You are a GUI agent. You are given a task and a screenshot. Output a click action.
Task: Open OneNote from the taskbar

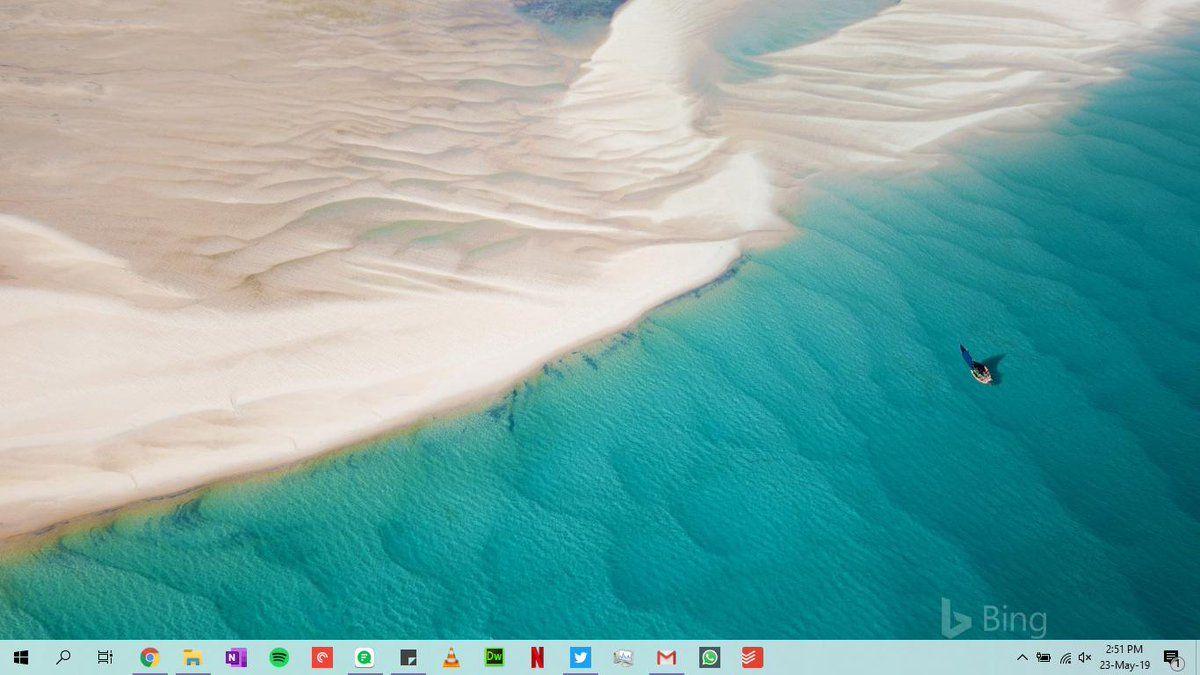pos(235,658)
